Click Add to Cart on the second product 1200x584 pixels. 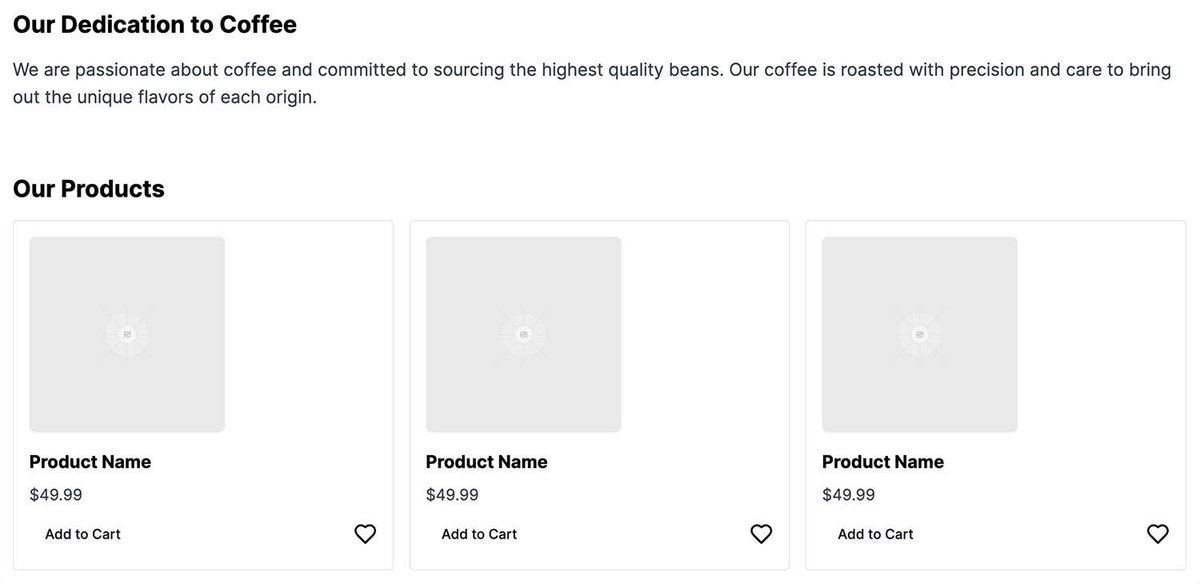tap(479, 534)
